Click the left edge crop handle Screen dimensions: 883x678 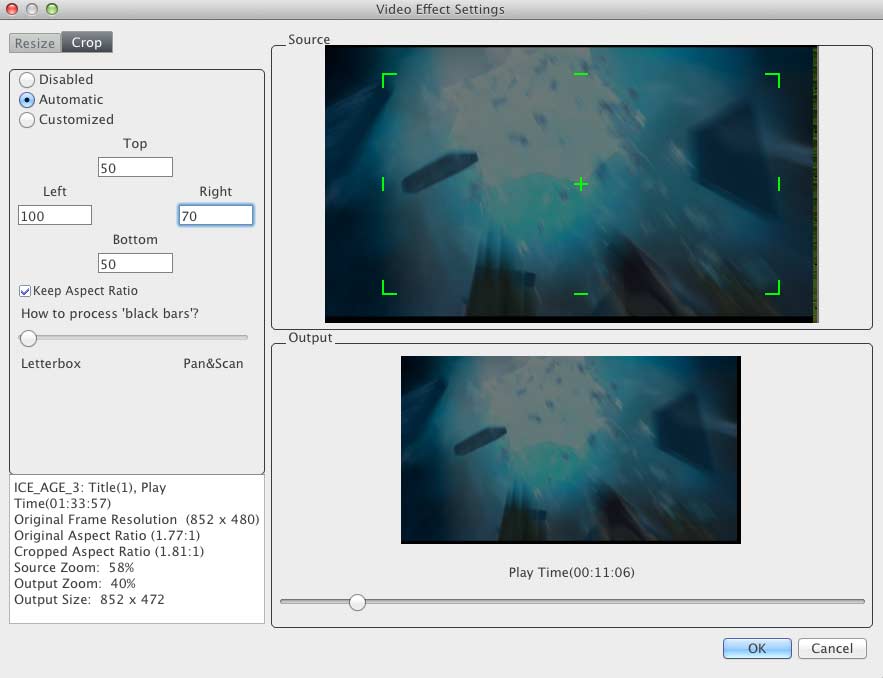click(x=383, y=184)
